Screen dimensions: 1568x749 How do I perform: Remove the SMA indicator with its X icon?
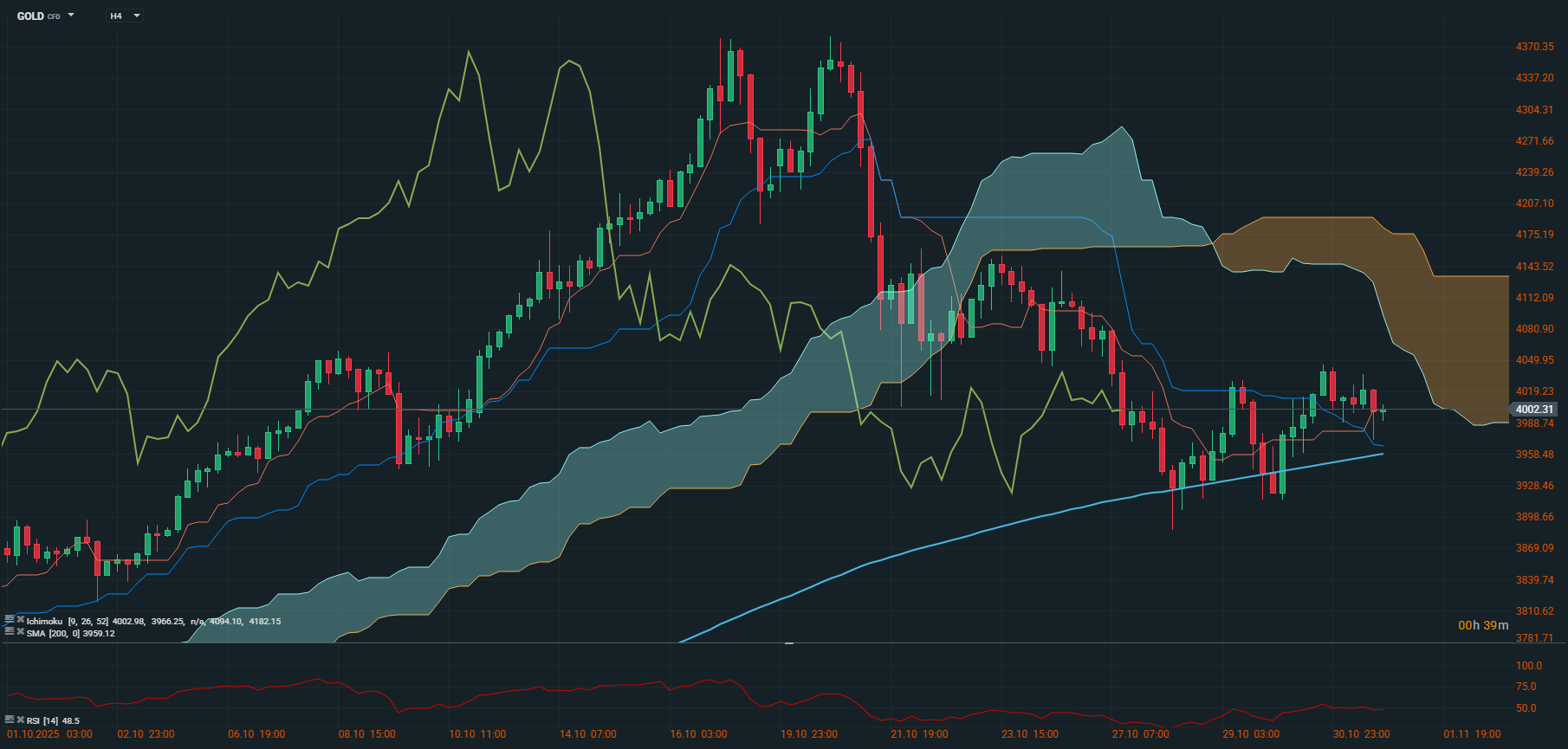click(20, 632)
